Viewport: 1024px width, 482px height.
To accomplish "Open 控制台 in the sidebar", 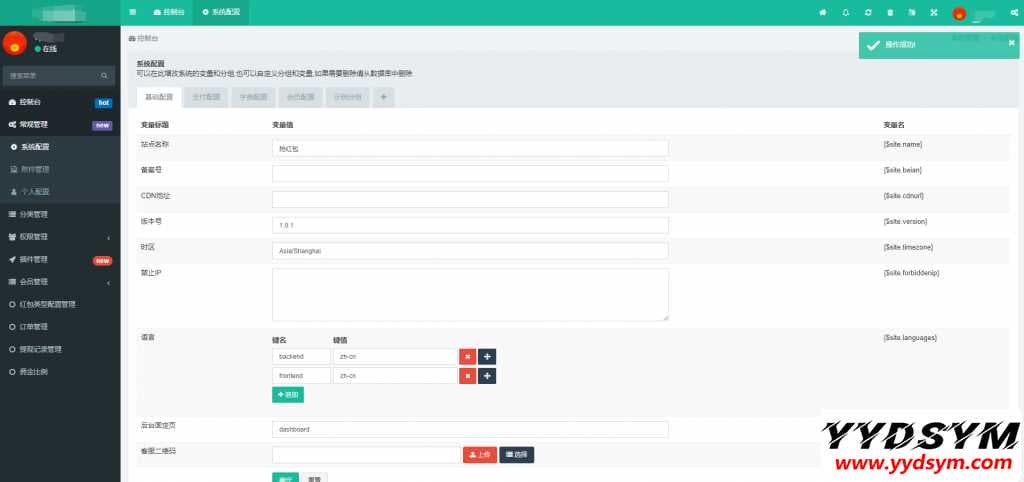I will 60,103.
